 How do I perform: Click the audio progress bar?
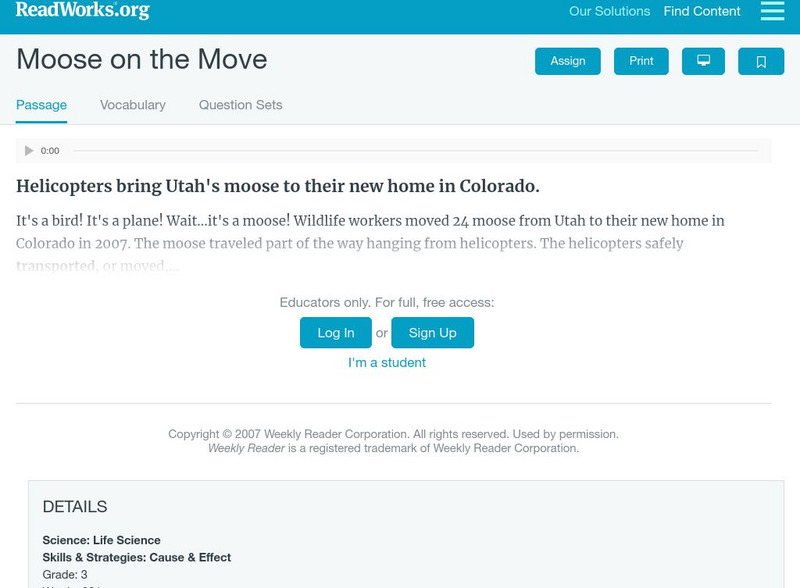(x=420, y=151)
